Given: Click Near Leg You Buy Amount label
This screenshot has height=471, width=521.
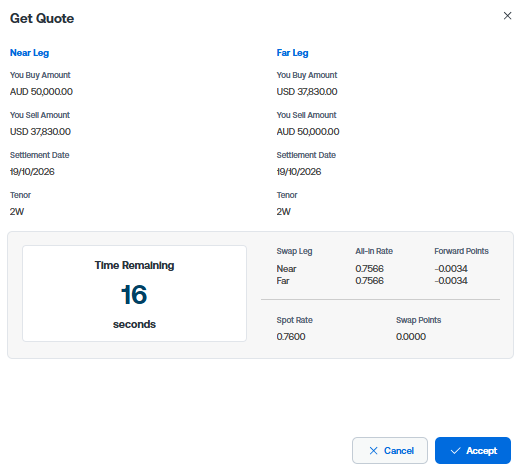Looking at the screenshot, I should click(40, 75).
